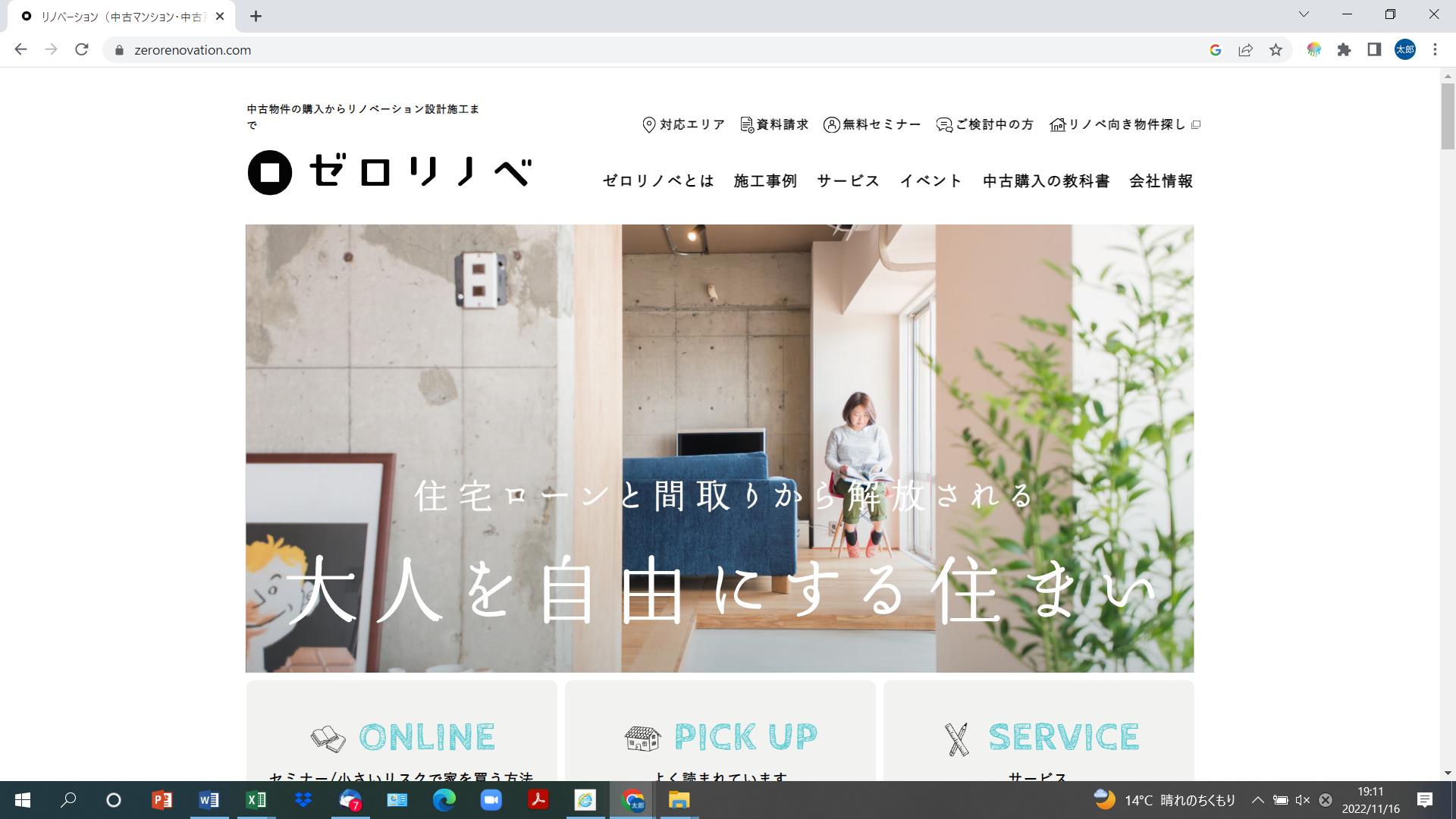Click the page vertical scrollbar thumb
The width and height of the screenshot is (1456, 819).
tap(1448, 115)
